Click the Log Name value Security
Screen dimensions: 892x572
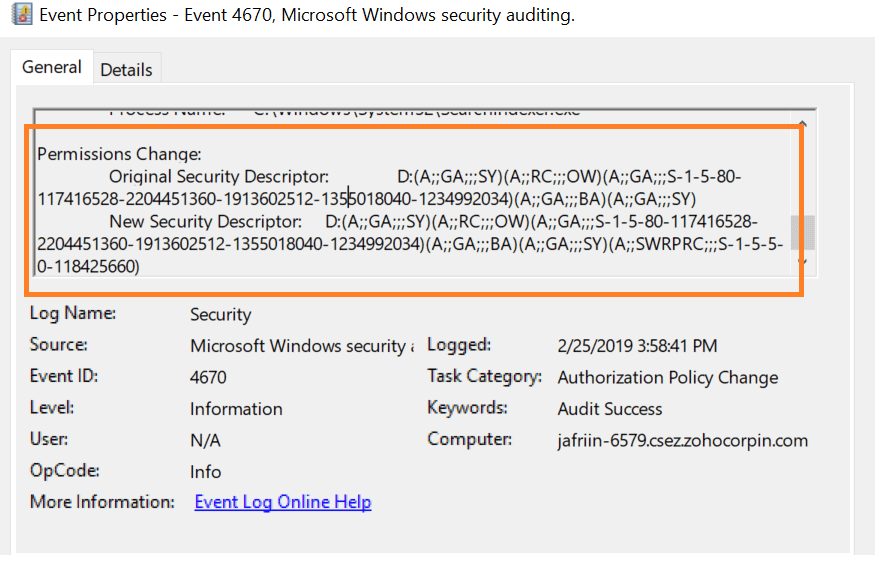[220, 315]
